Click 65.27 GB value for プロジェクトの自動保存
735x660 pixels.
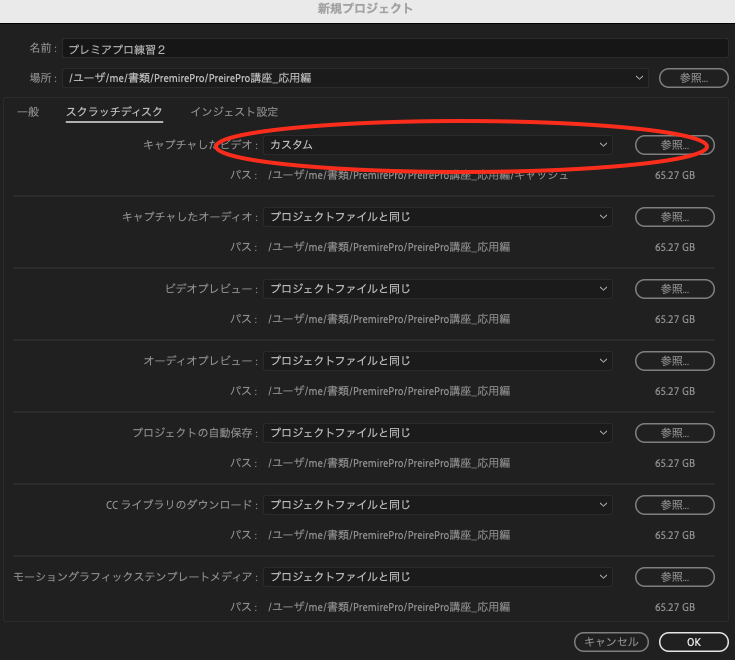pyautogui.click(x=675, y=463)
